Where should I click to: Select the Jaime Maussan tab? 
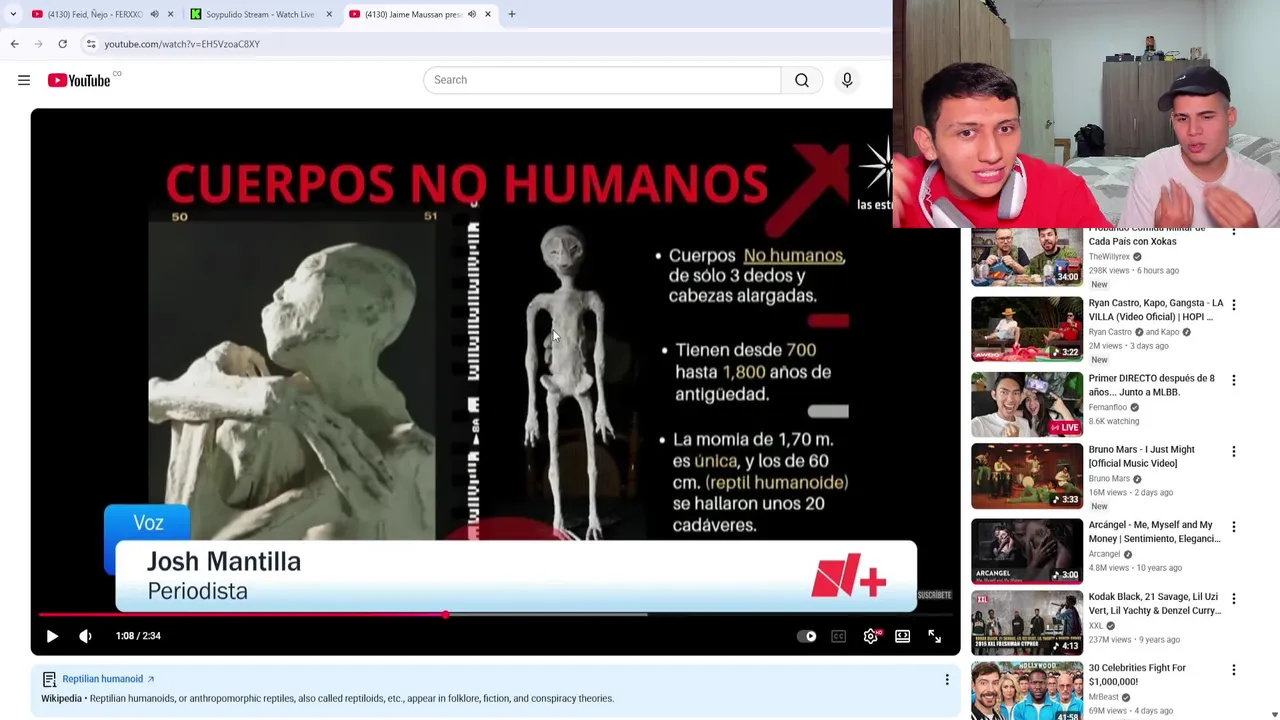point(413,14)
